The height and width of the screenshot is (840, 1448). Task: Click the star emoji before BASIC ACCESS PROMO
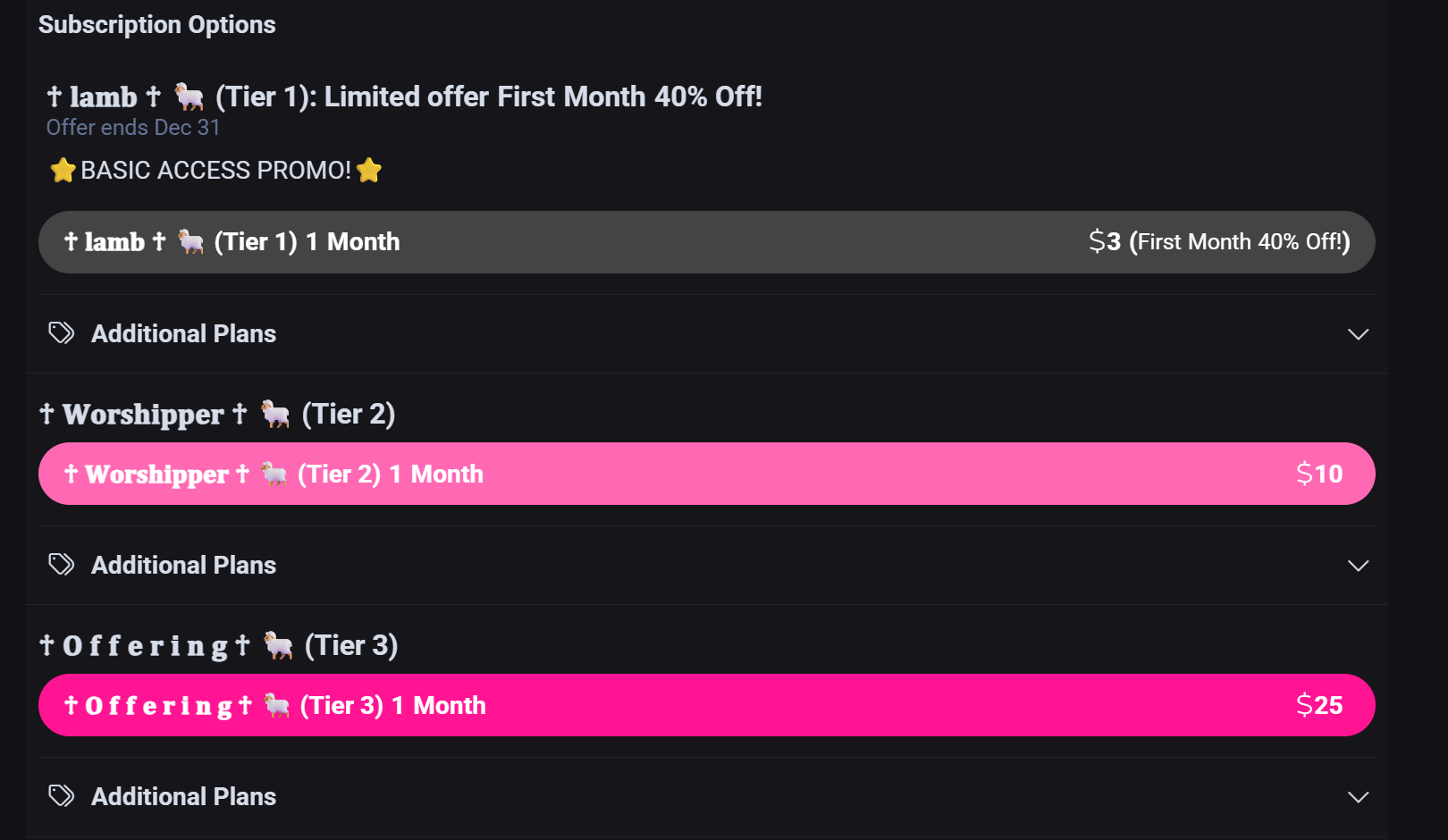point(63,170)
